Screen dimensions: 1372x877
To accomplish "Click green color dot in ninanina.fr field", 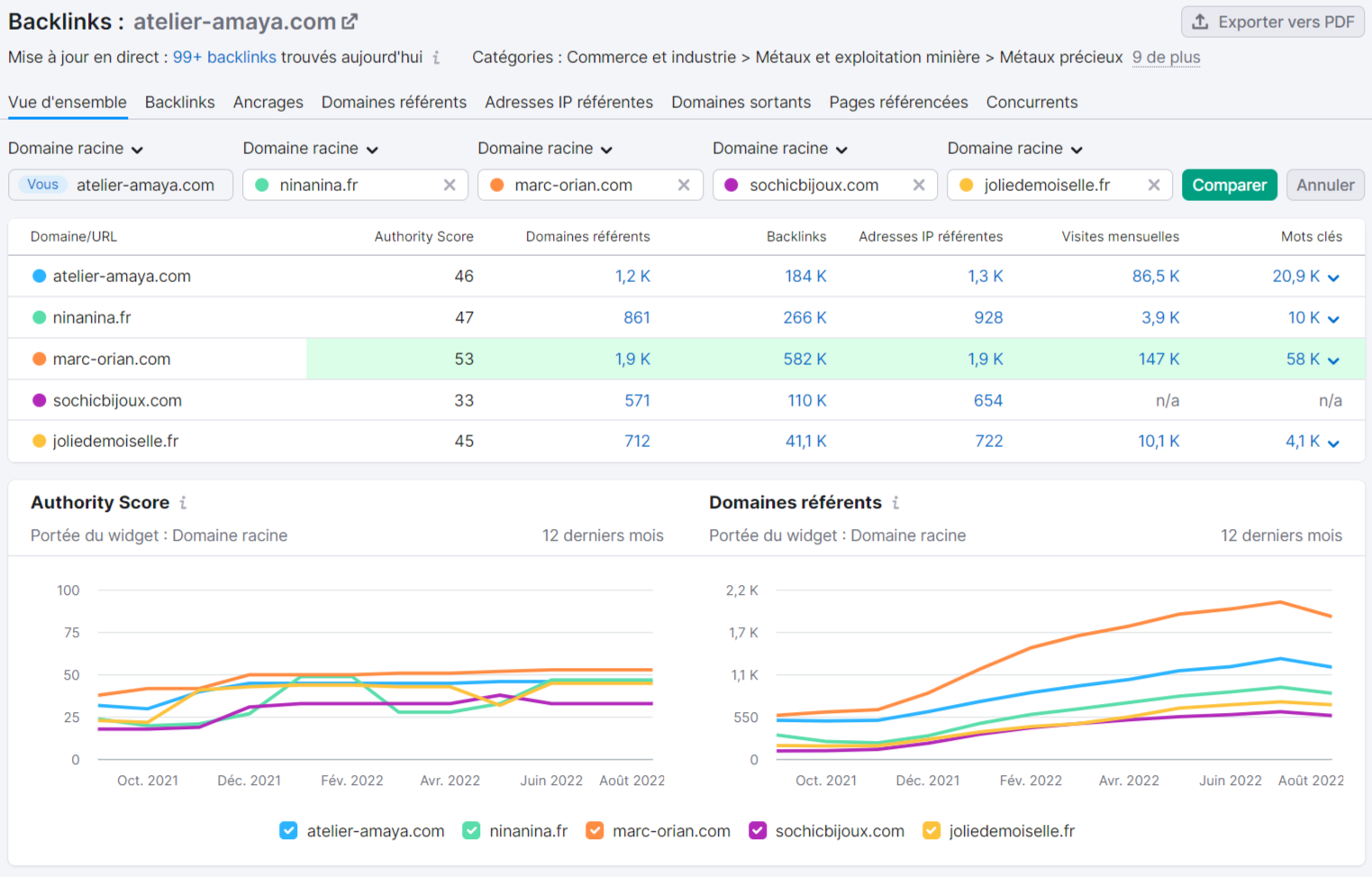I will 262,185.
